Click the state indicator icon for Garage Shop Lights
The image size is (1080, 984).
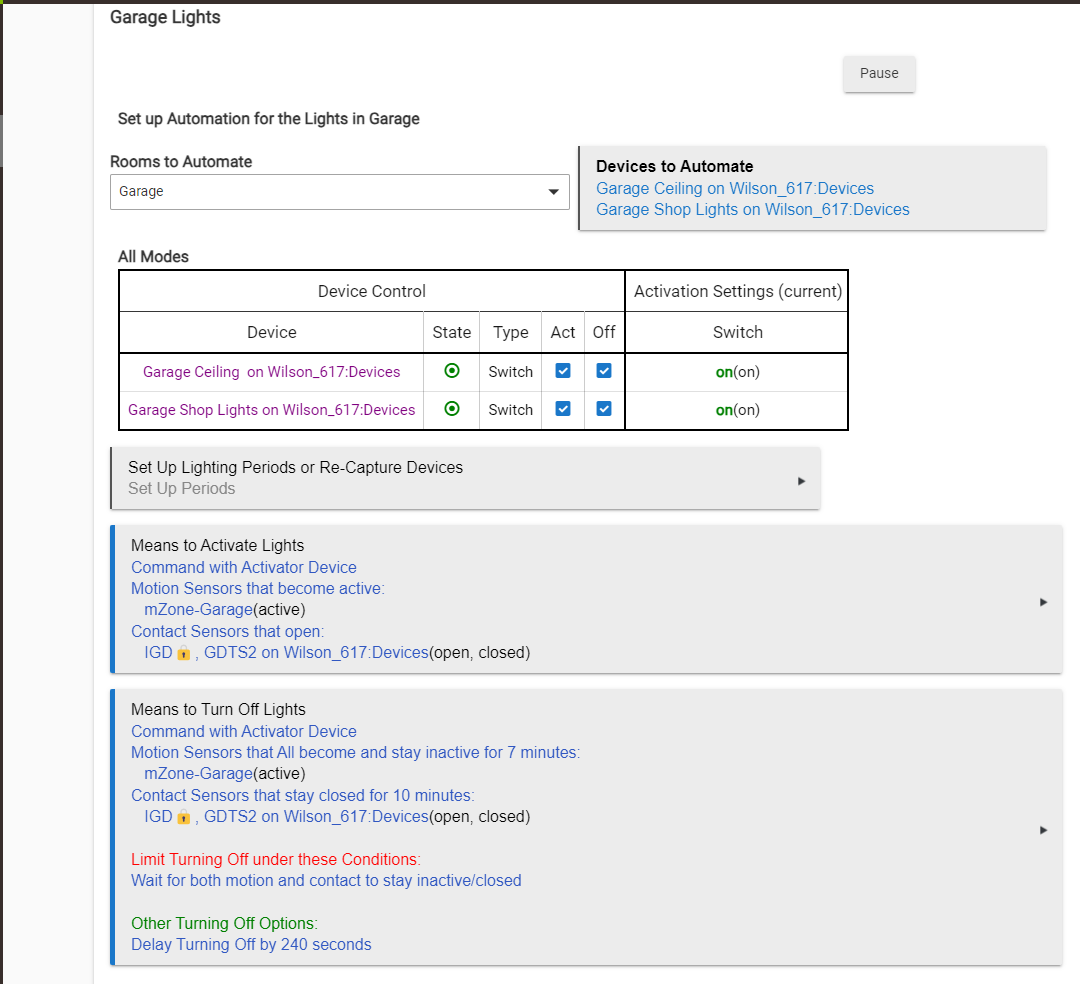coord(451,409)
